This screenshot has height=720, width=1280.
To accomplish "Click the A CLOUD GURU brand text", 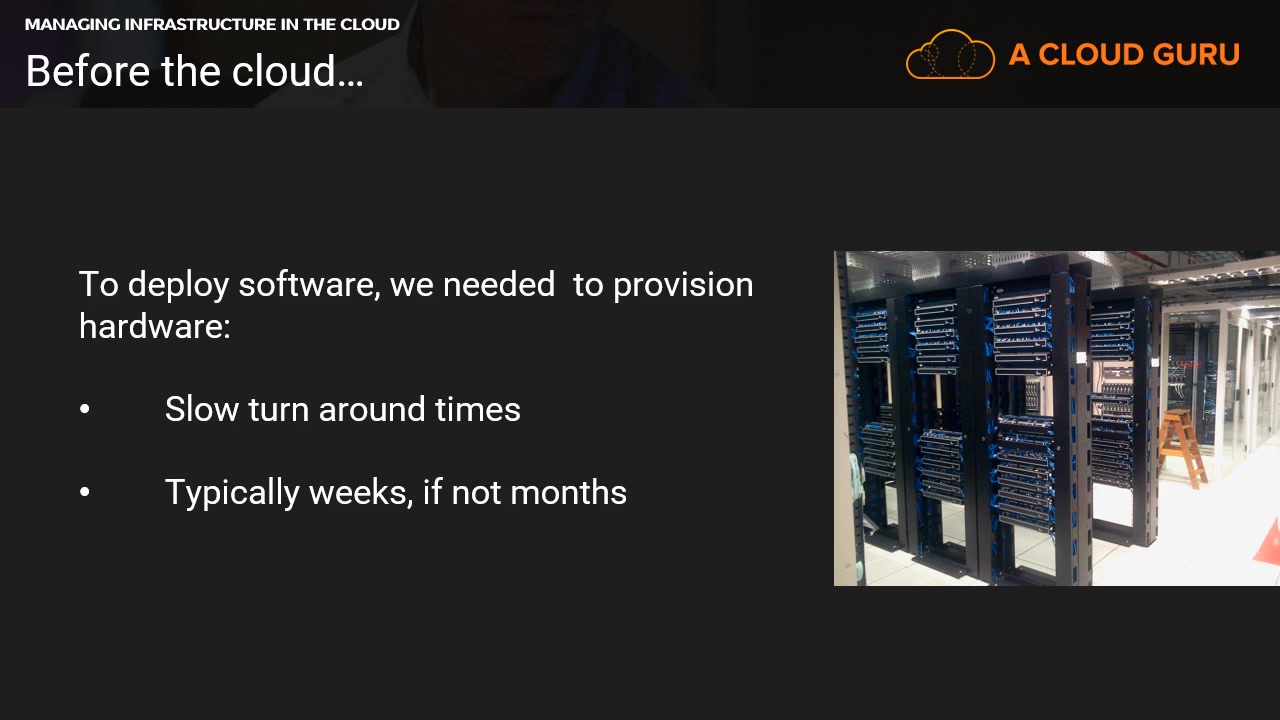I will point(1124,55).
